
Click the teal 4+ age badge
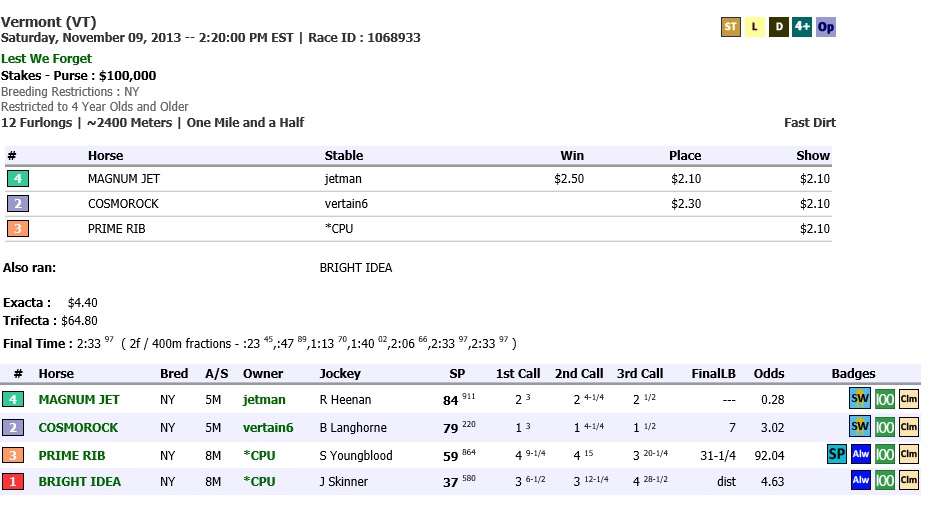(x=801, y=27)
